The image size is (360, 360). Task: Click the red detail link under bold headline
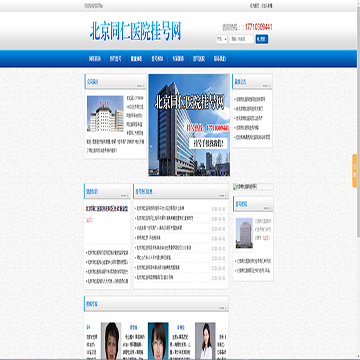click(89, 220)
